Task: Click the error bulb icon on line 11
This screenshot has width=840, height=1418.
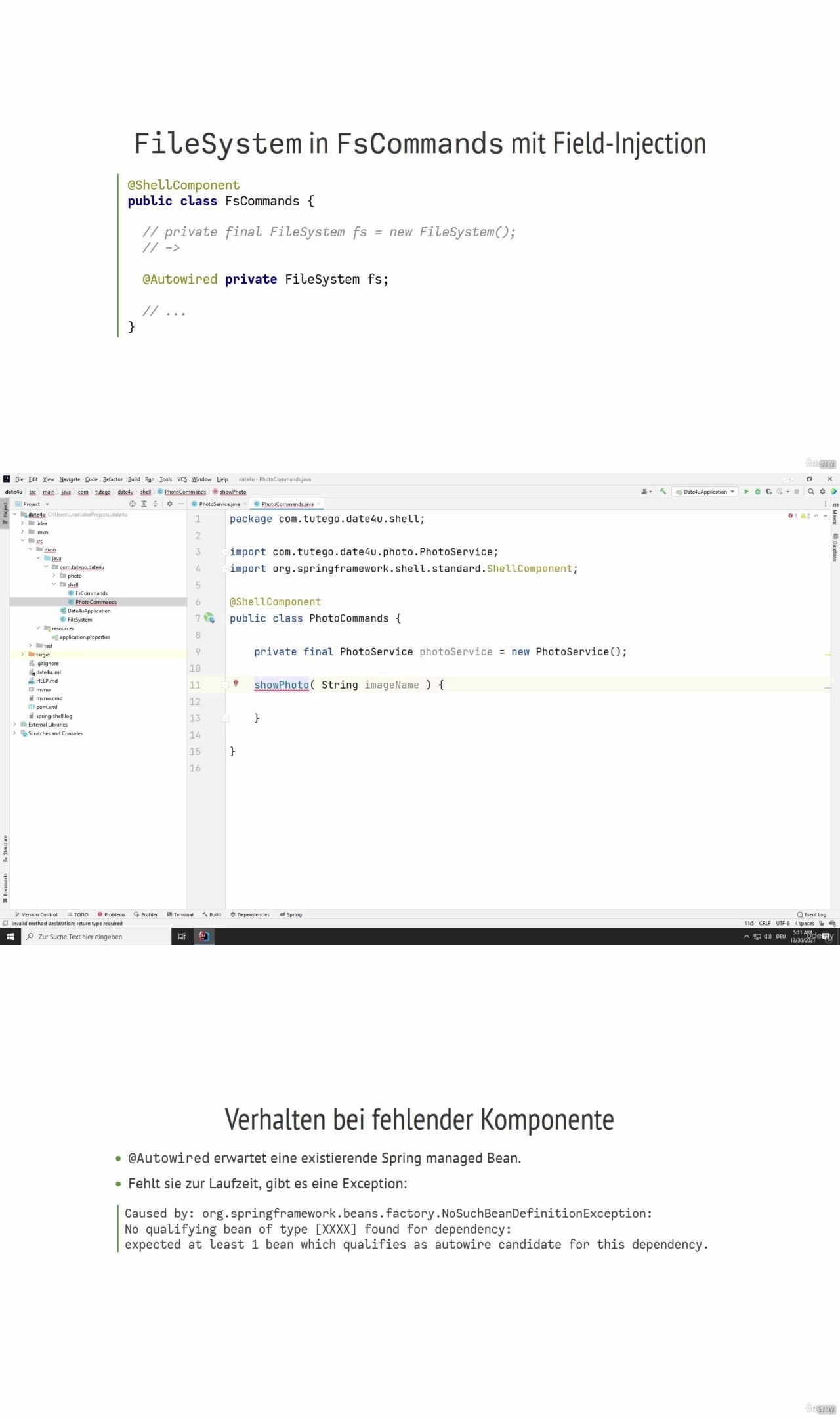Action: pos(236,683)
